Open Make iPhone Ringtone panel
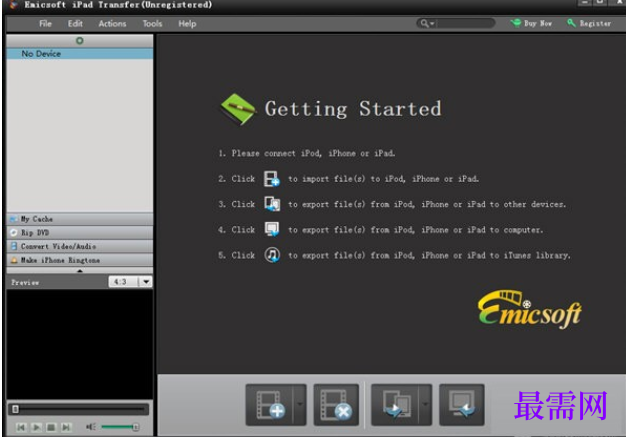Viewport: 626px width, 437px height. coord(79,260)
